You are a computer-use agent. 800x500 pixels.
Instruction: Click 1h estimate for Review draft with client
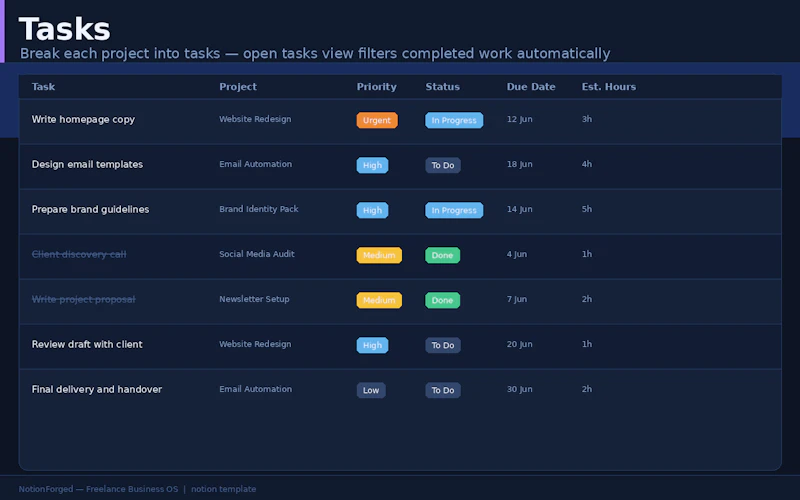point(587,344)
